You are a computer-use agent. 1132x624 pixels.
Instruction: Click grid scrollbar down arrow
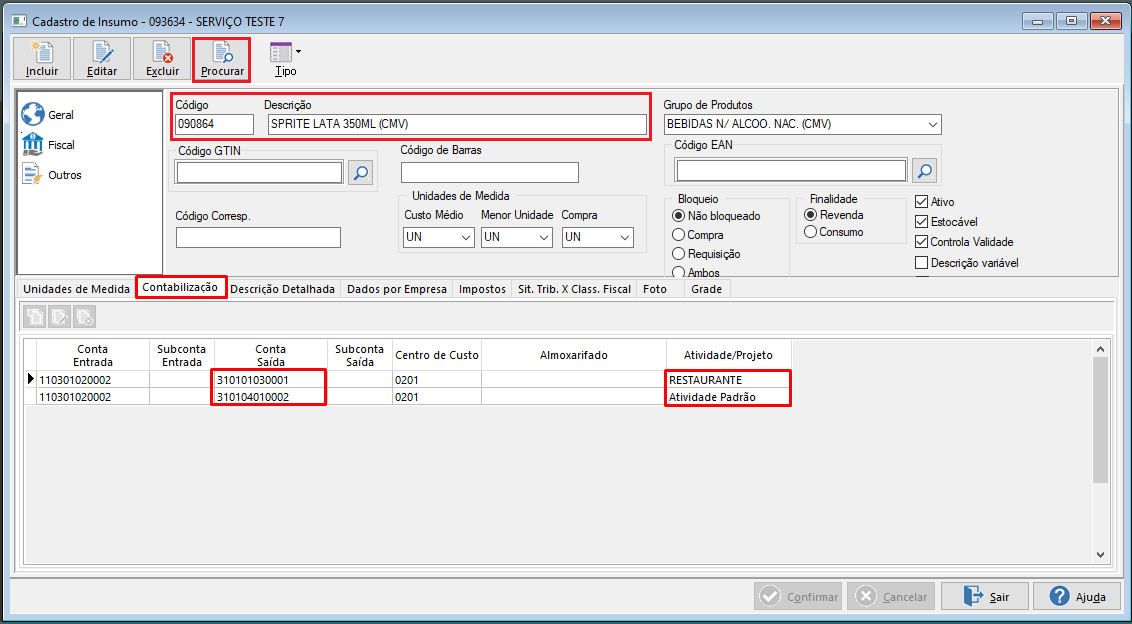coord(1100,554)
